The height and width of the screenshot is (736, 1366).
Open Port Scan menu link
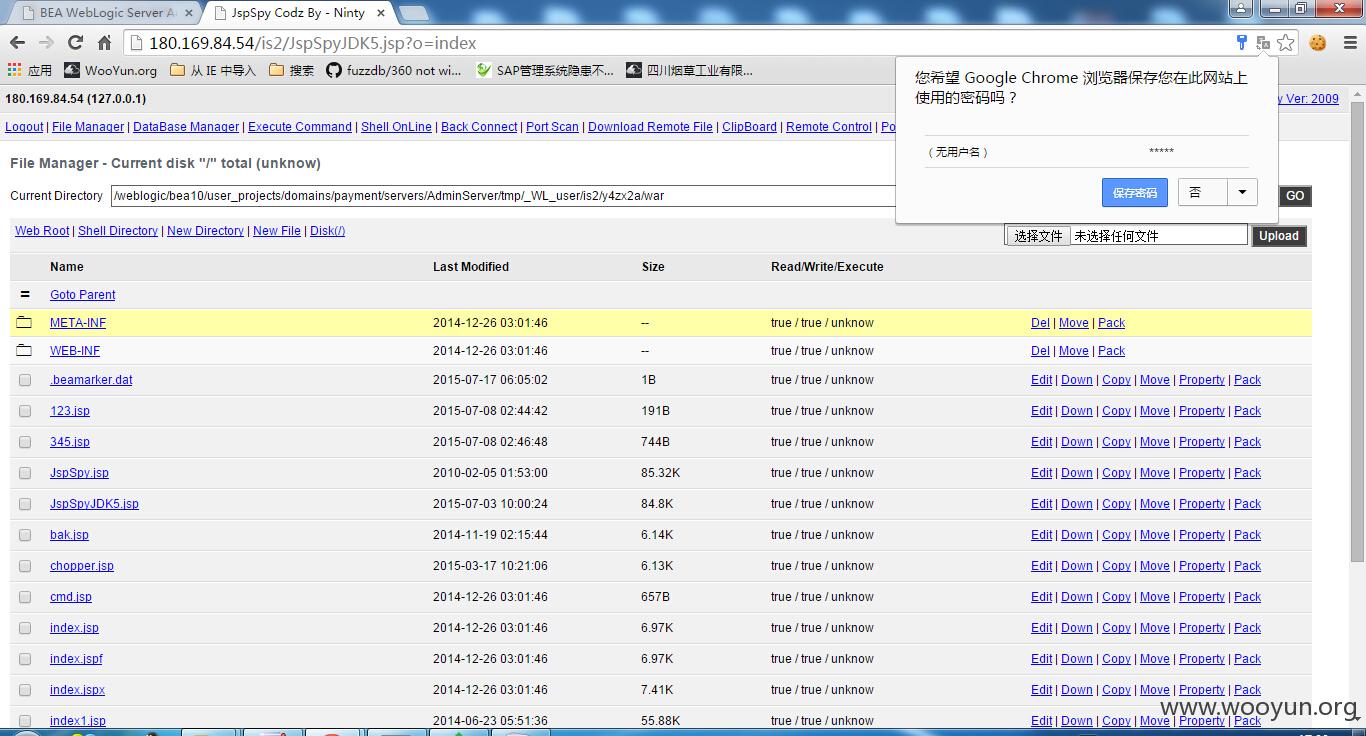click(x=552, y=127)
